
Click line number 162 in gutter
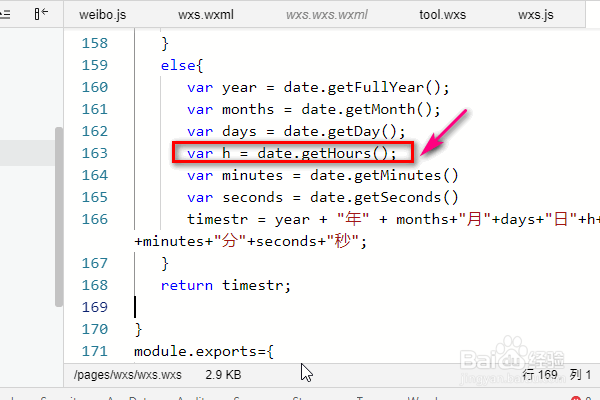click(95, 131)
